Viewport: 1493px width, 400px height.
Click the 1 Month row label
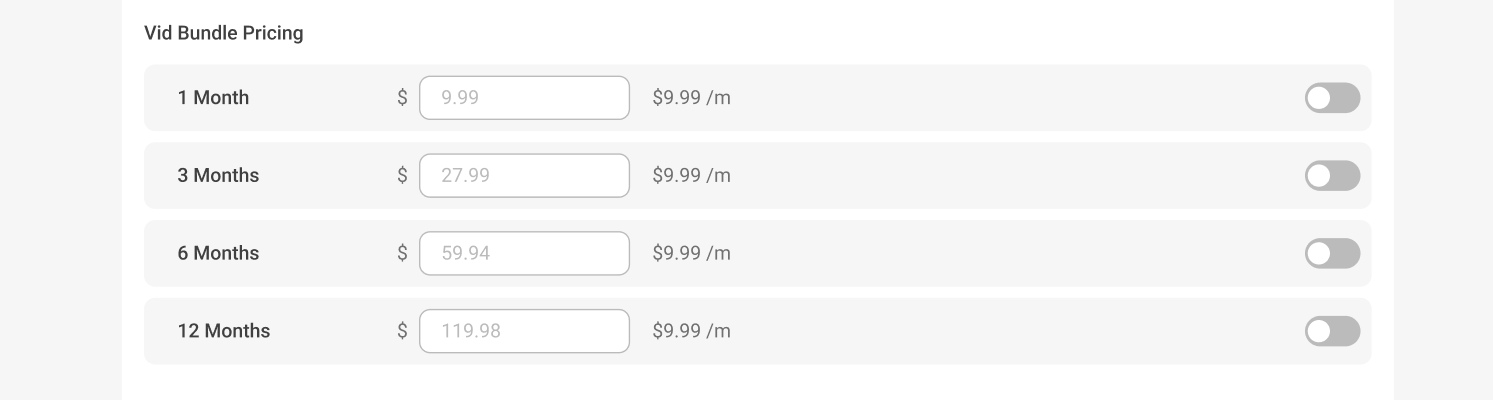tap(213, 98)
